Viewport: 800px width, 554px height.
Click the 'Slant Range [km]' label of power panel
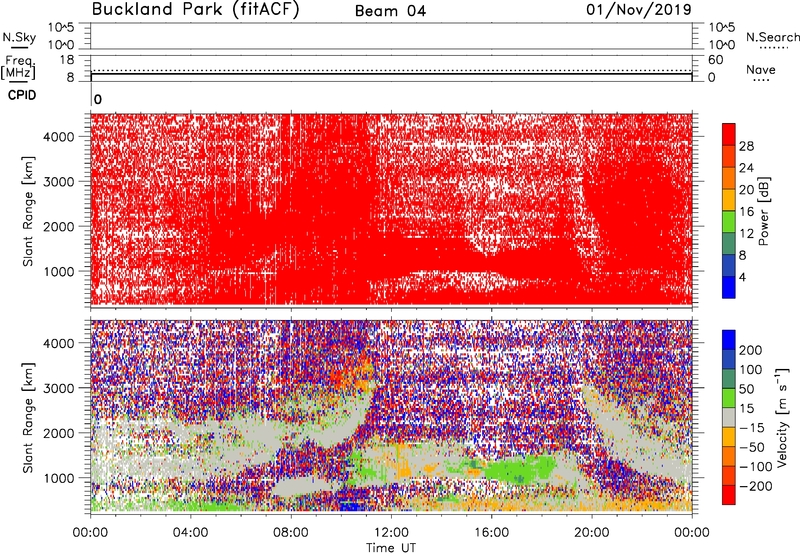[28, 211]
